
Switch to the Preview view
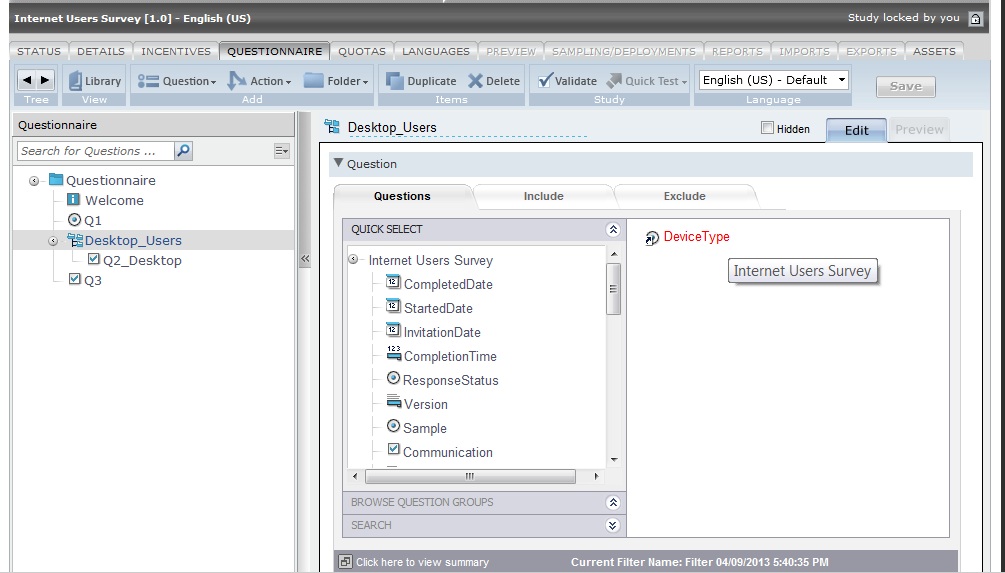[x=918, y=129]
